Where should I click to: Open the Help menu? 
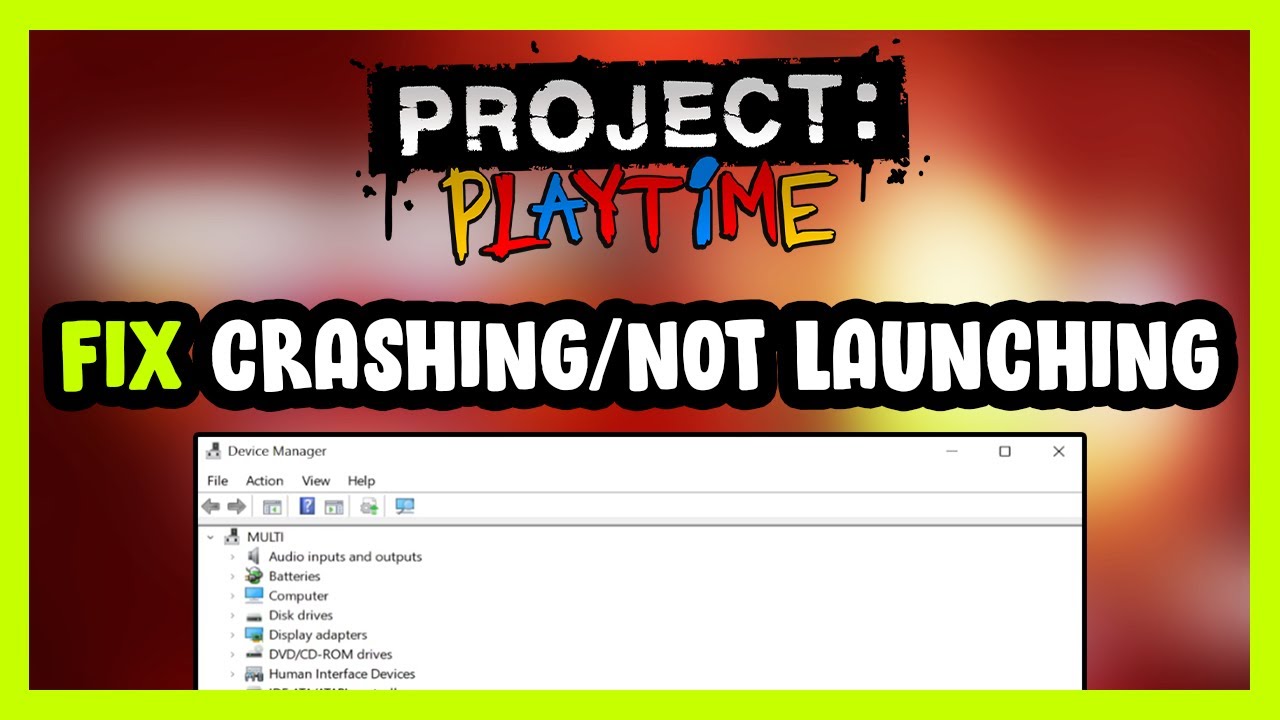pos(361,480)
